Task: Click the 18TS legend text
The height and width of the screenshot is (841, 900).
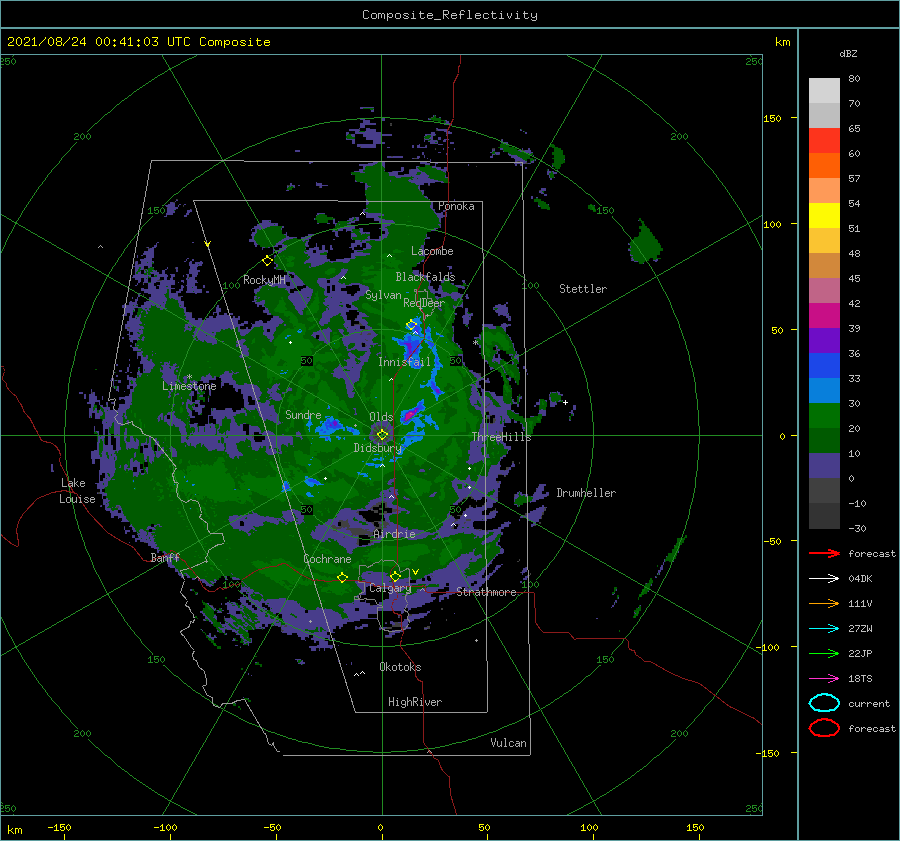Action: 860,678
